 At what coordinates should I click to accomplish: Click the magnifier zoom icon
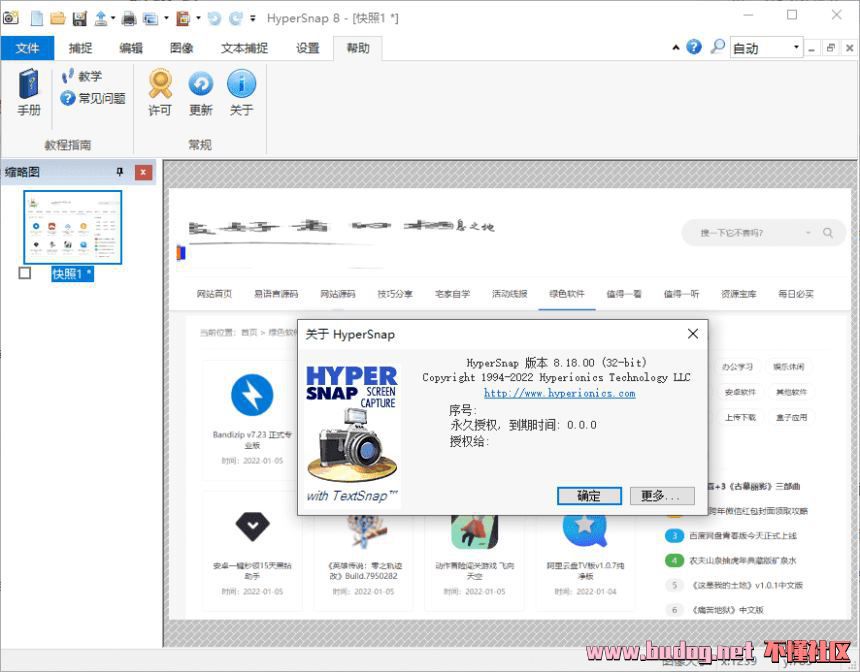coord(717,47)
